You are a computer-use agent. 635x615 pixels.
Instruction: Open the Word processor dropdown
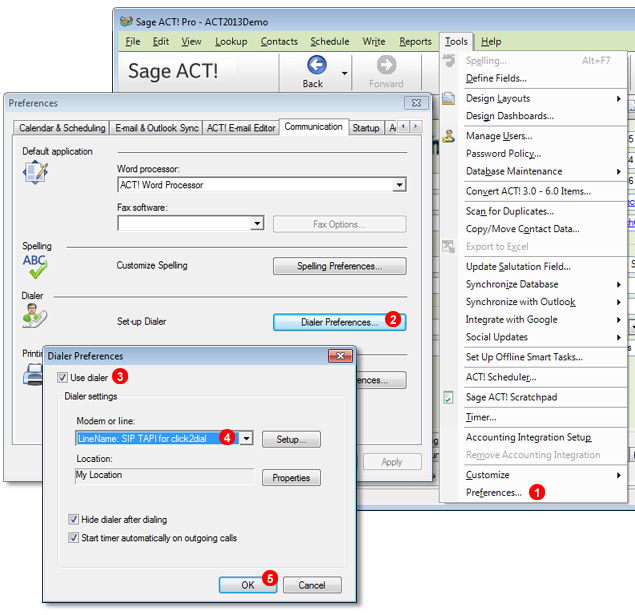click(399, 185)
